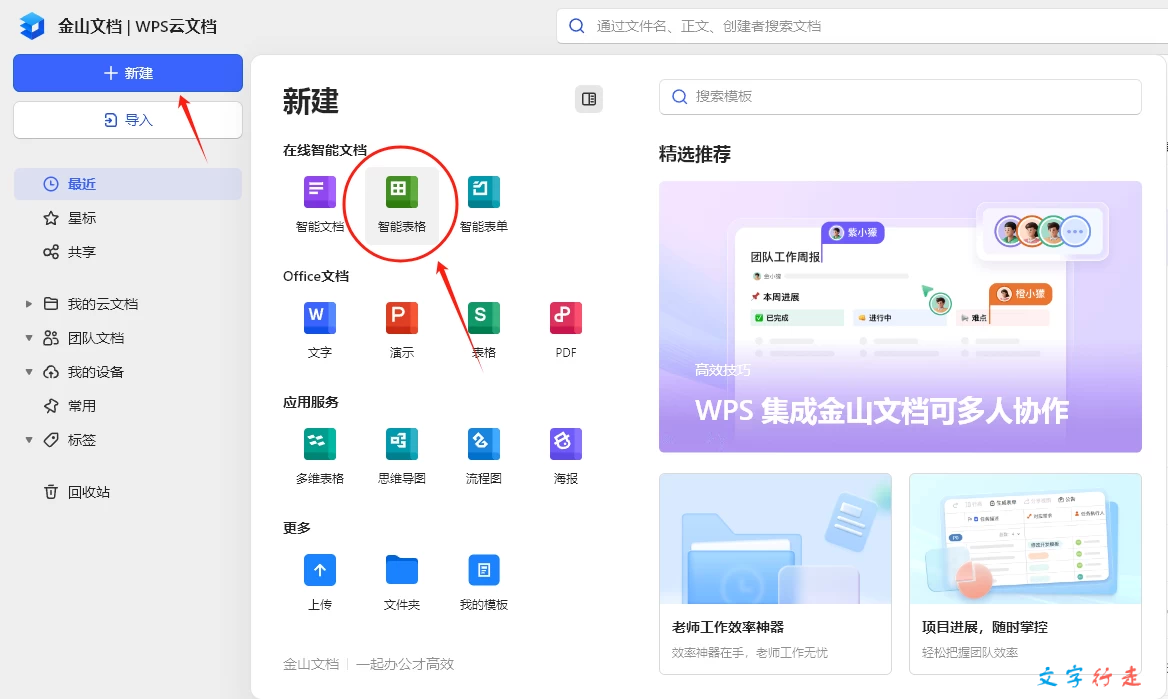Open the 项目进展，随时掌控 card

tap(1025, 574)
